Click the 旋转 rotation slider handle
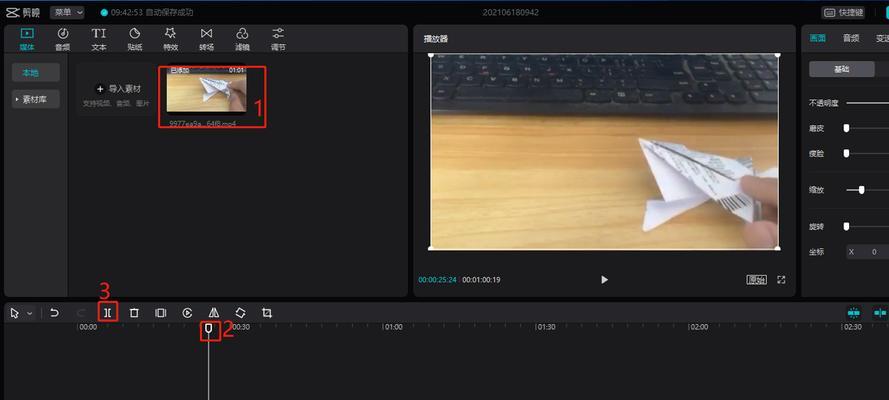Screen dimensions: 889x400 point(846,227)
